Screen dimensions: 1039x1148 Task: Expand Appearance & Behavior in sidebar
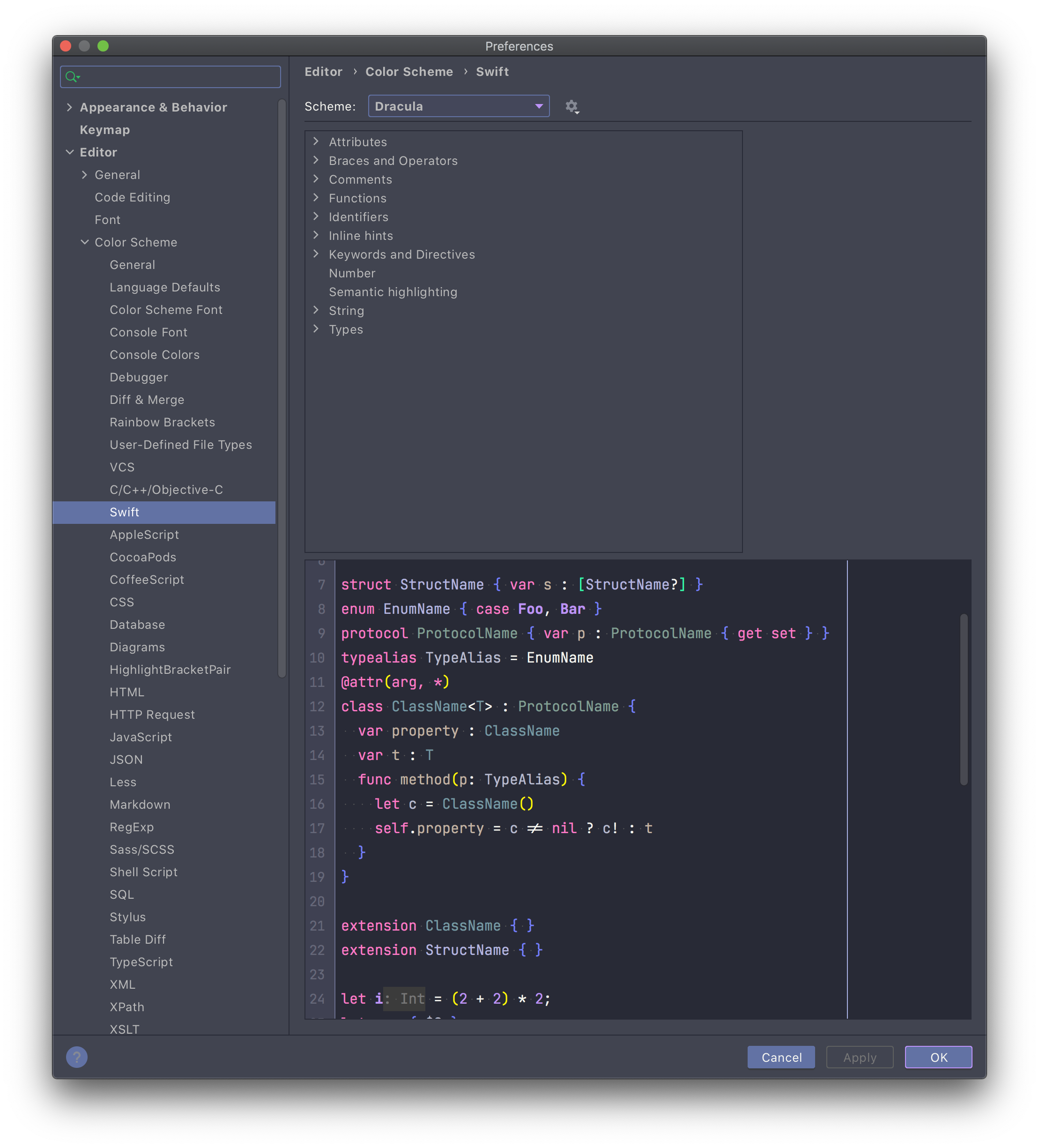(x=69, y=107)
